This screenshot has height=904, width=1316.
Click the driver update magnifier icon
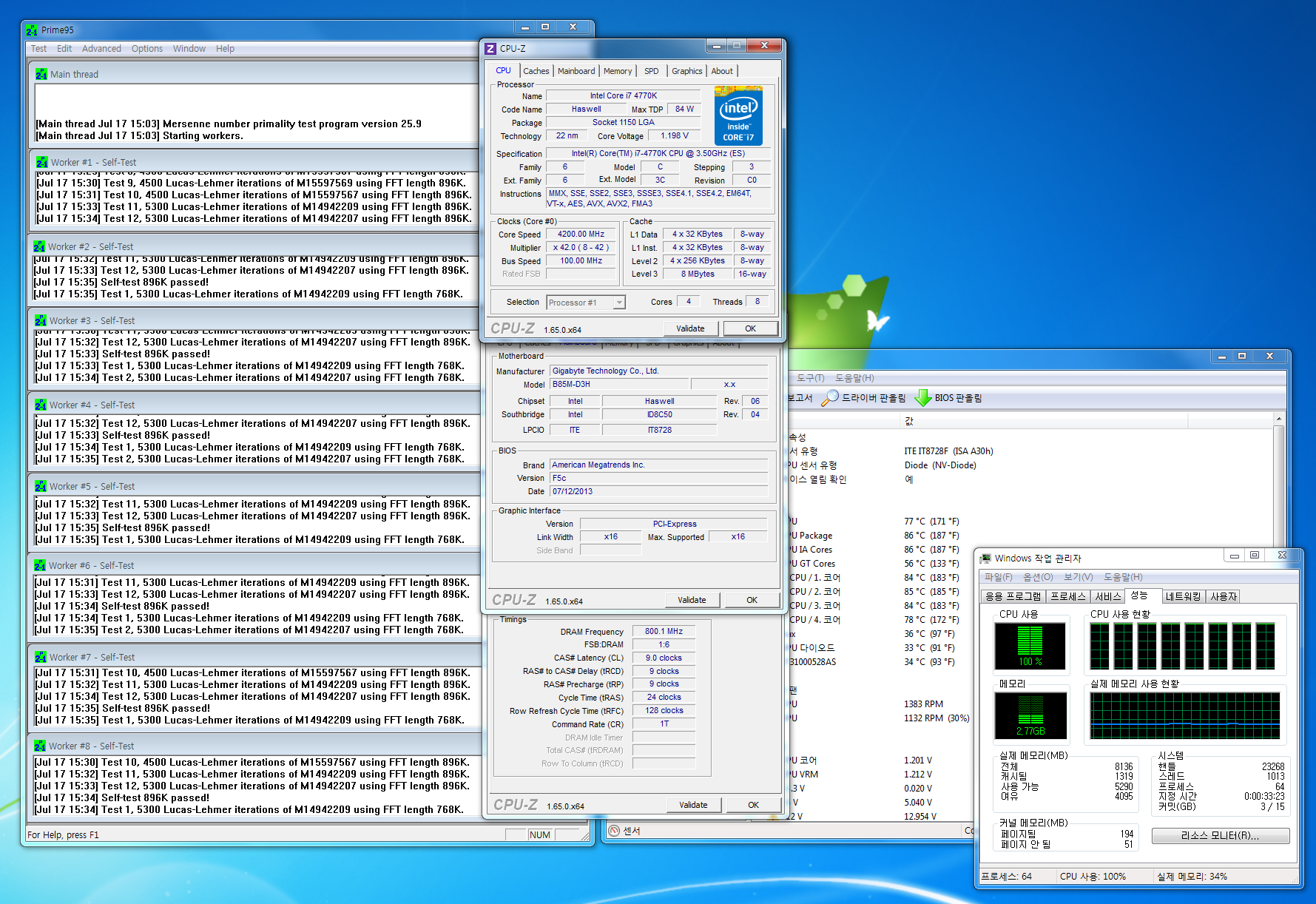pos(830,398)
